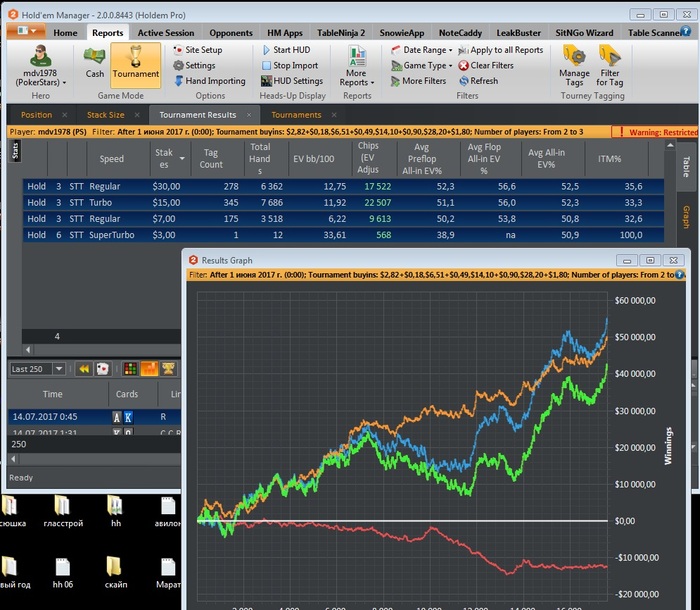This screenshot has height=610, width=700.
Task: Click the yellow rewind arrows icon
Action: point(83,369)
